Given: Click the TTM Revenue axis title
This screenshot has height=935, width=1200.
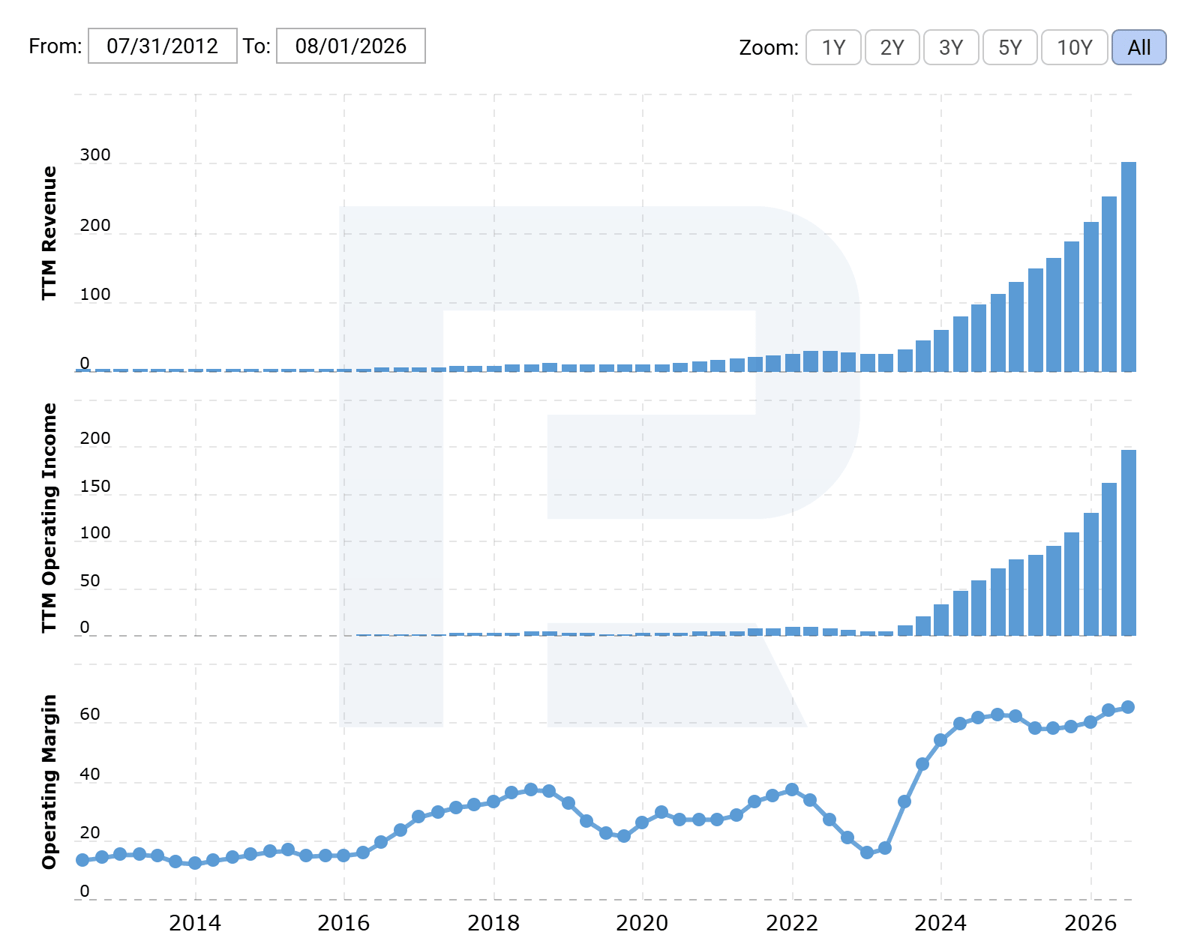Looking at the screenshot, I should (x=50, y=233).
